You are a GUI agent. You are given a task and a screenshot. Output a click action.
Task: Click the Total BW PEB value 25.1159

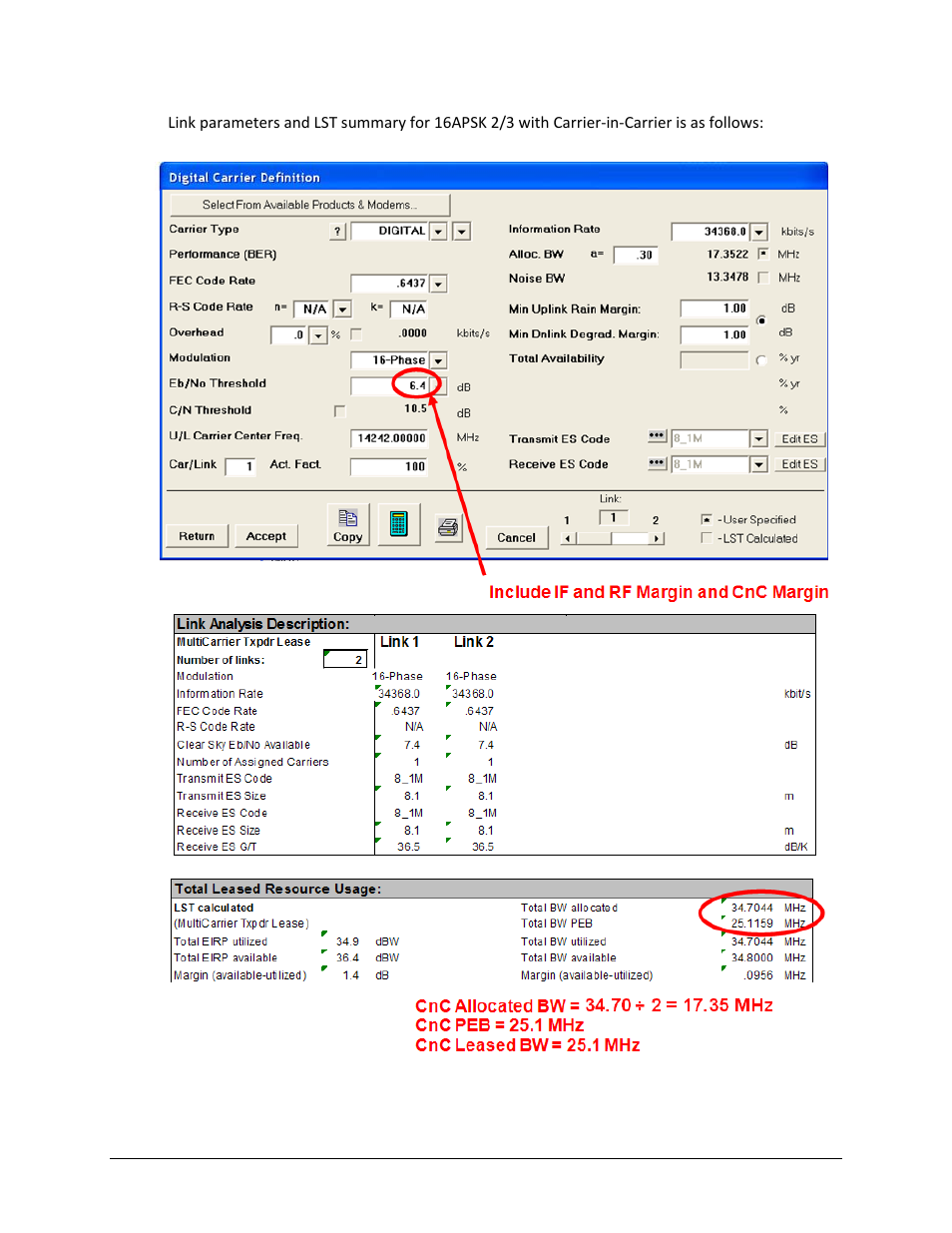tap(751, 924)
